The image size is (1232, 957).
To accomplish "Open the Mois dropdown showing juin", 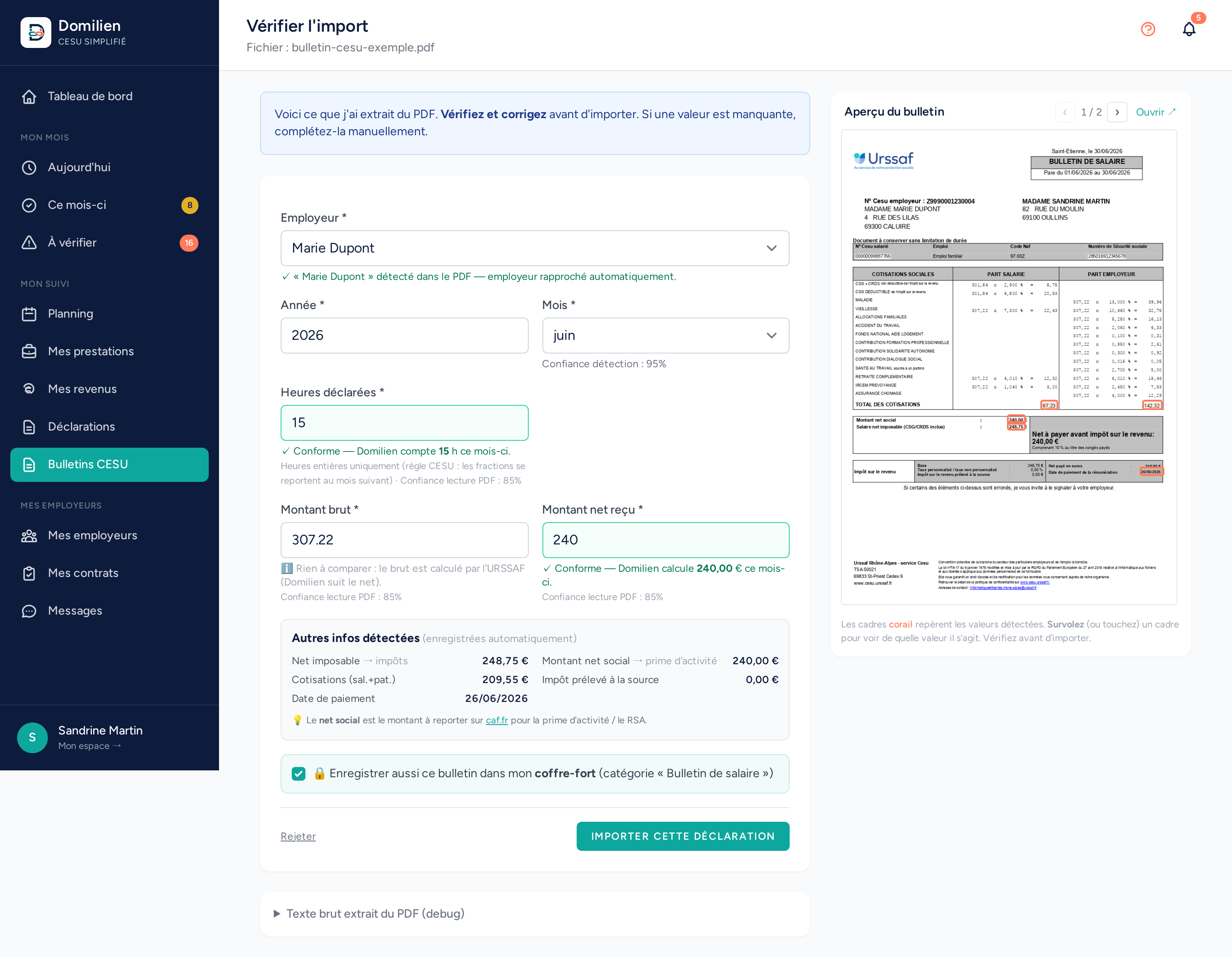I will click(665, 336).
